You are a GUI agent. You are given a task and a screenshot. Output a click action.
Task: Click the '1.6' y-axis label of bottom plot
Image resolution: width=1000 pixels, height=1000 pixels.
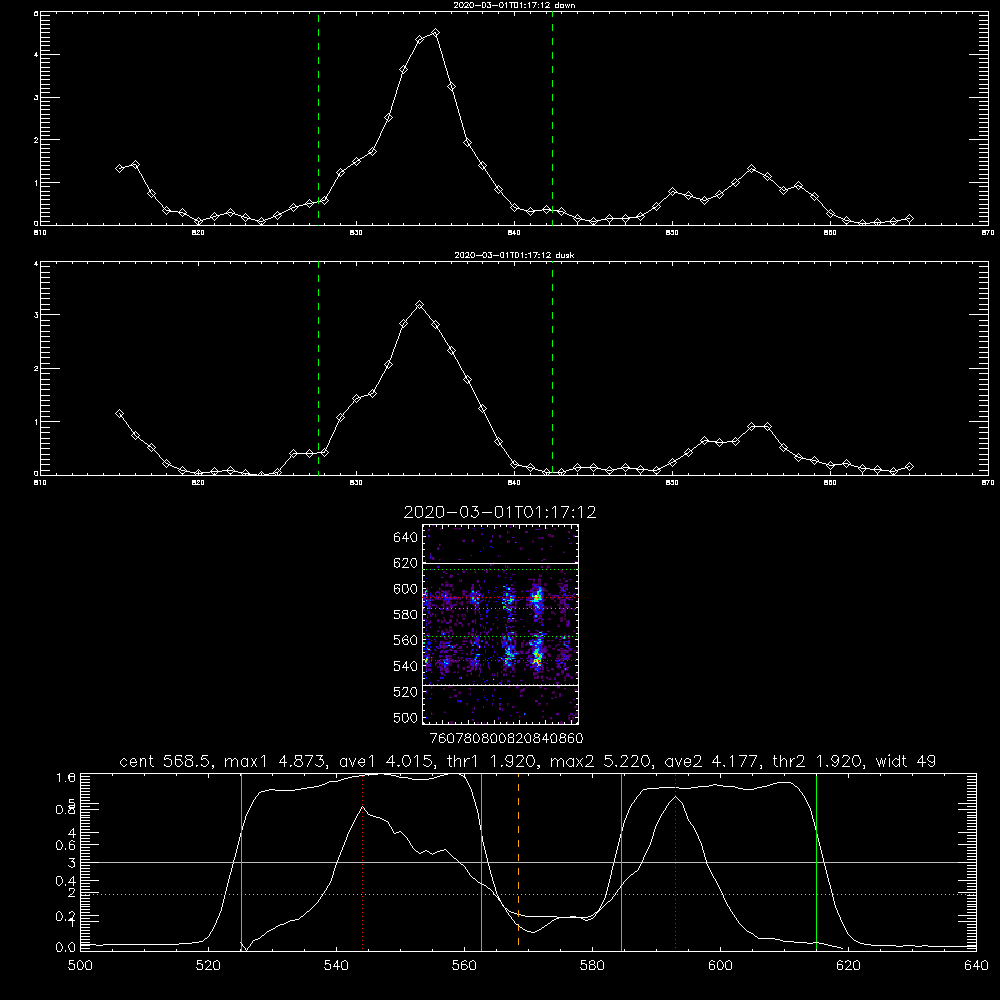pyautogui.click(x=66, y=777)
